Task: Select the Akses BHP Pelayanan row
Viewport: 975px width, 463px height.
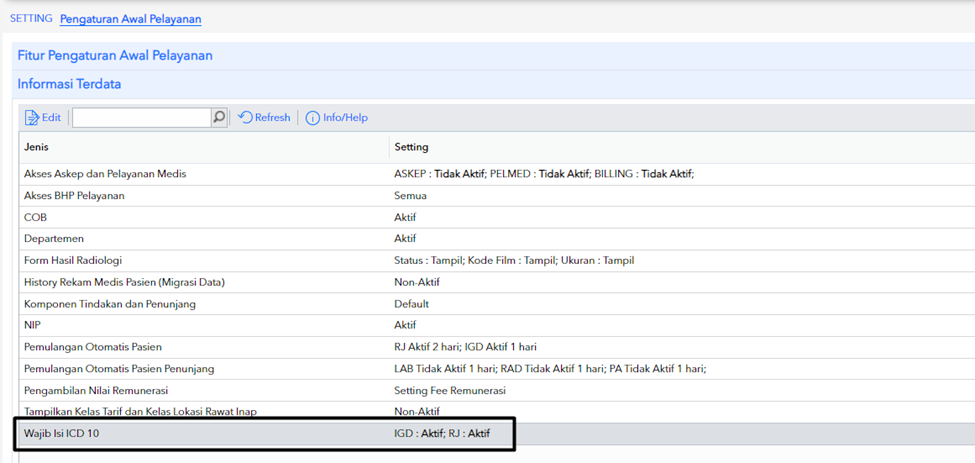Action: (x=74, y=196)
